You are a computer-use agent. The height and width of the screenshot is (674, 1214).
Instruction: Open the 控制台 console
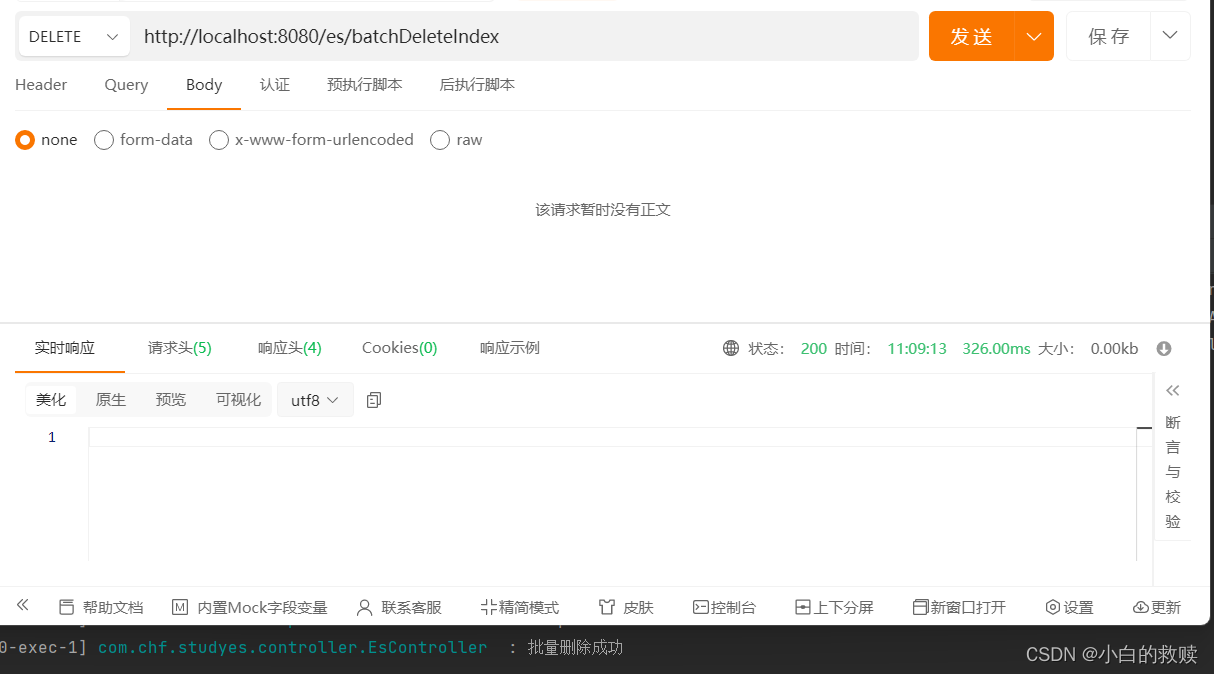tap(724, 607)
